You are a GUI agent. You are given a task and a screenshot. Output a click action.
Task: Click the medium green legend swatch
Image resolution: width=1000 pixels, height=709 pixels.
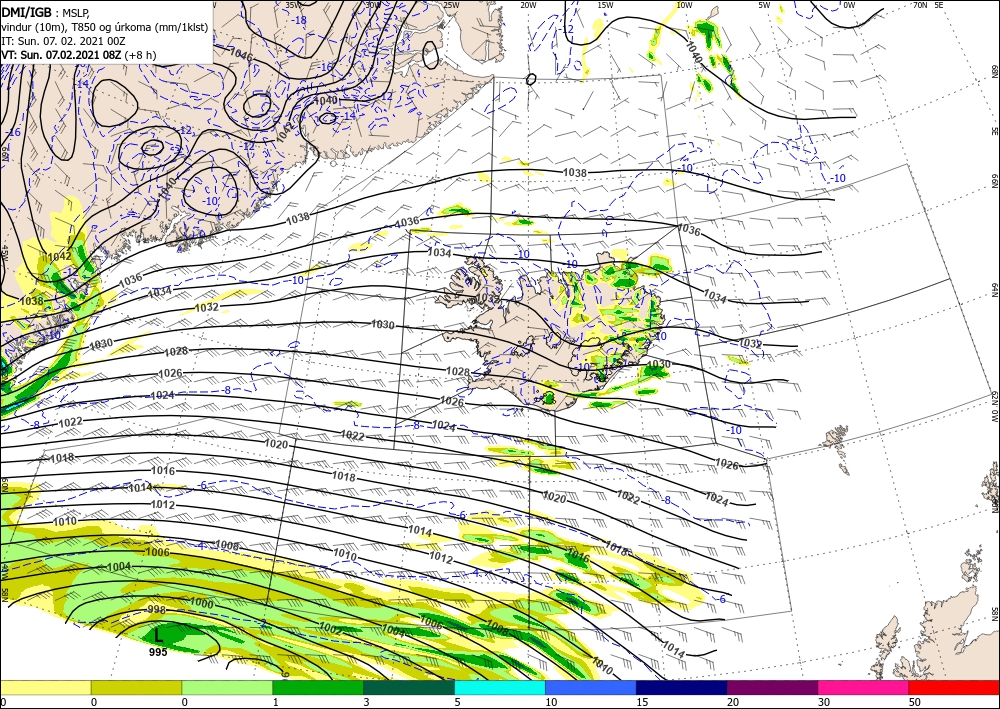tap(318, 687)
